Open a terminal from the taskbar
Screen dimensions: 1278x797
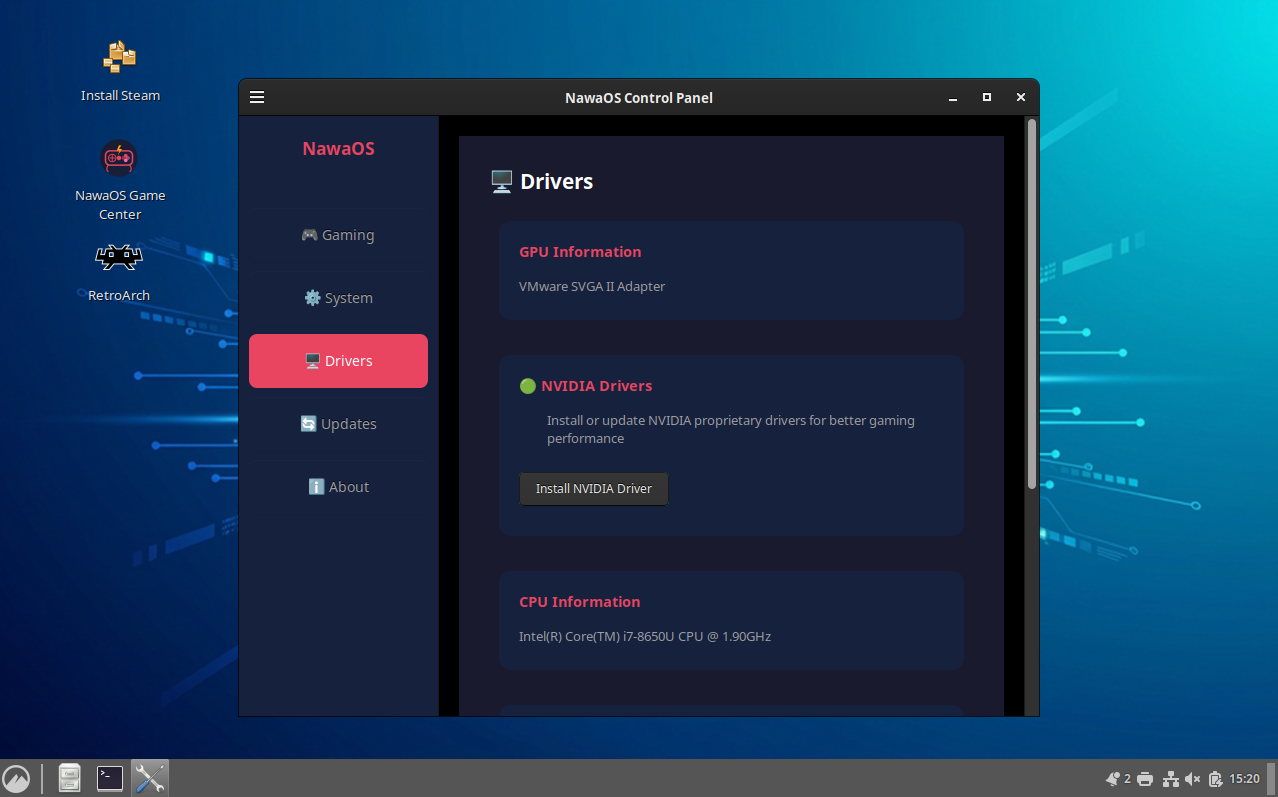point(109,777)
